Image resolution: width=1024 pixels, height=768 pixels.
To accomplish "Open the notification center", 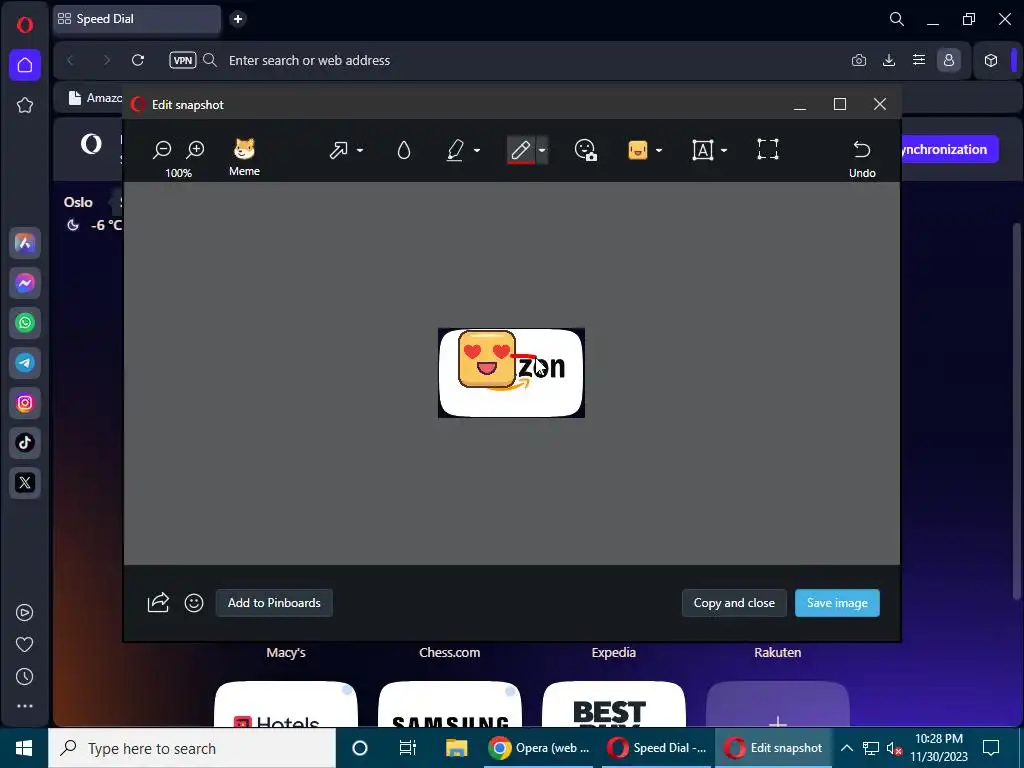I will tap(991, 748).
